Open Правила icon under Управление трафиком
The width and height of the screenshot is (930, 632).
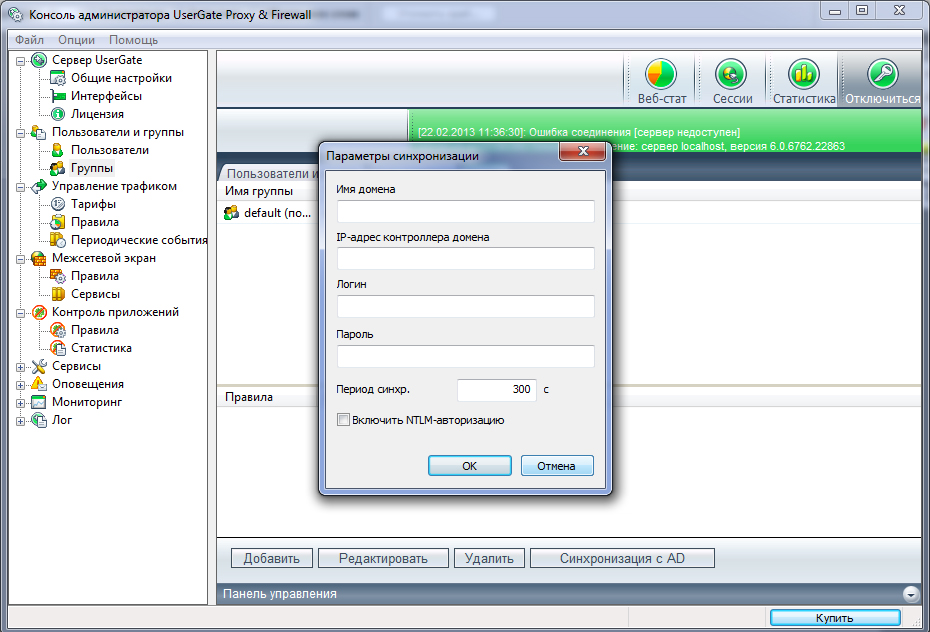[58, 222]
